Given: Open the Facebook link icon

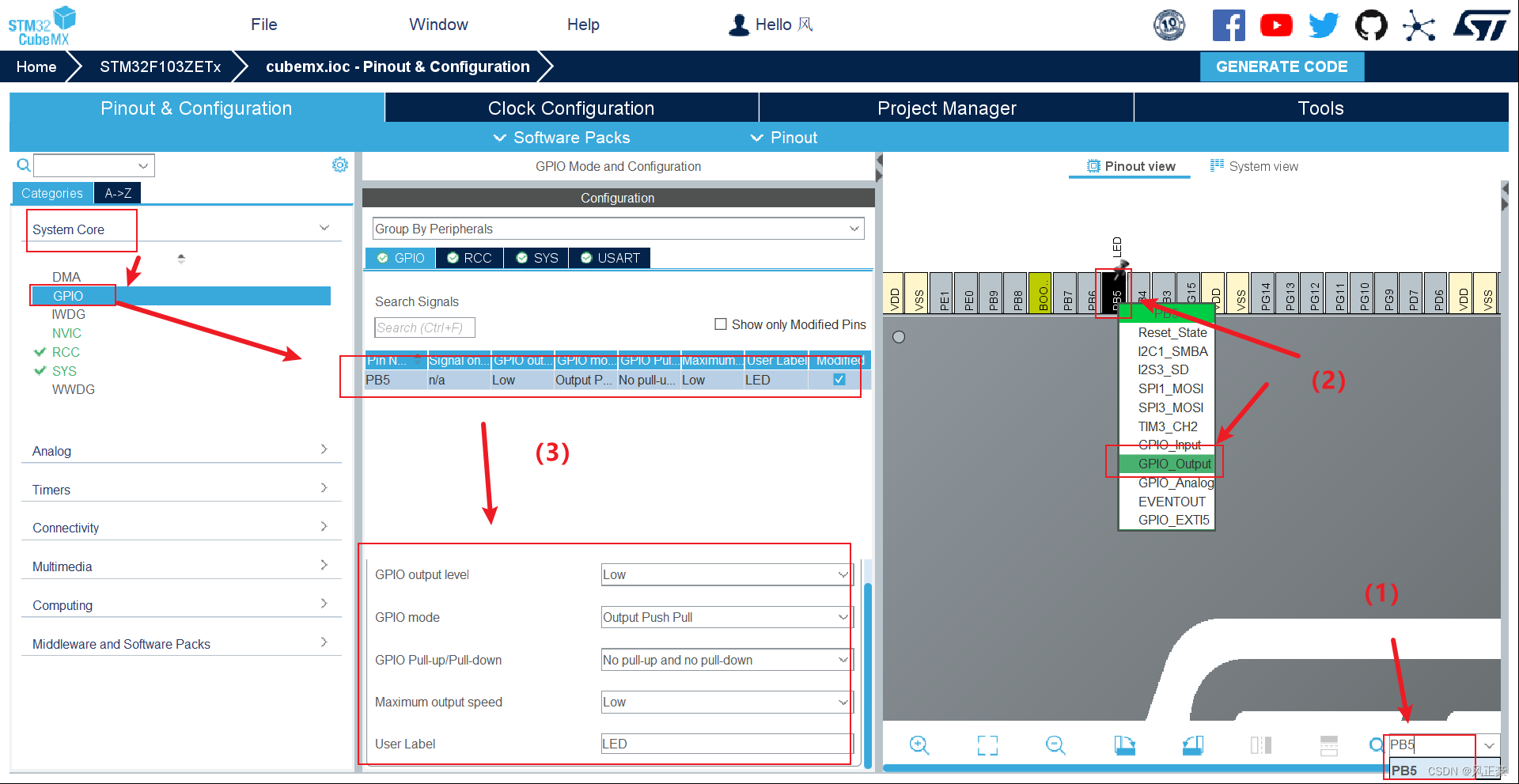Looking at the screenshot, I should click(x=1229, y=25).
